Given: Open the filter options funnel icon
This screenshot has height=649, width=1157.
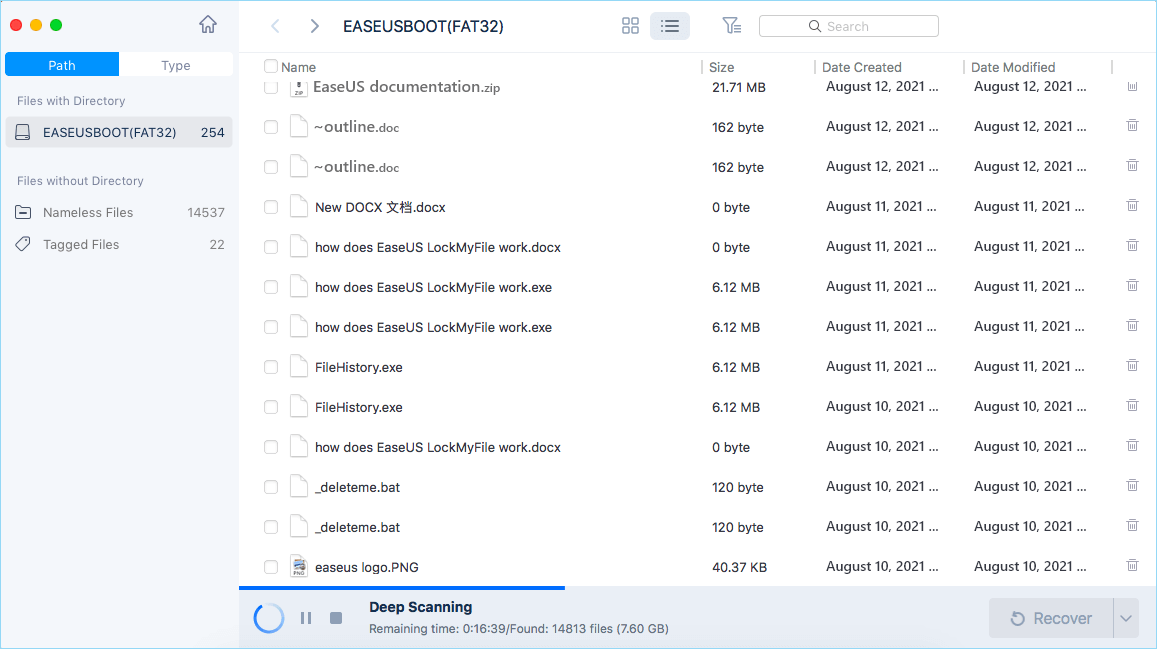Looking at the screenshot, I should tap(732, 26).
